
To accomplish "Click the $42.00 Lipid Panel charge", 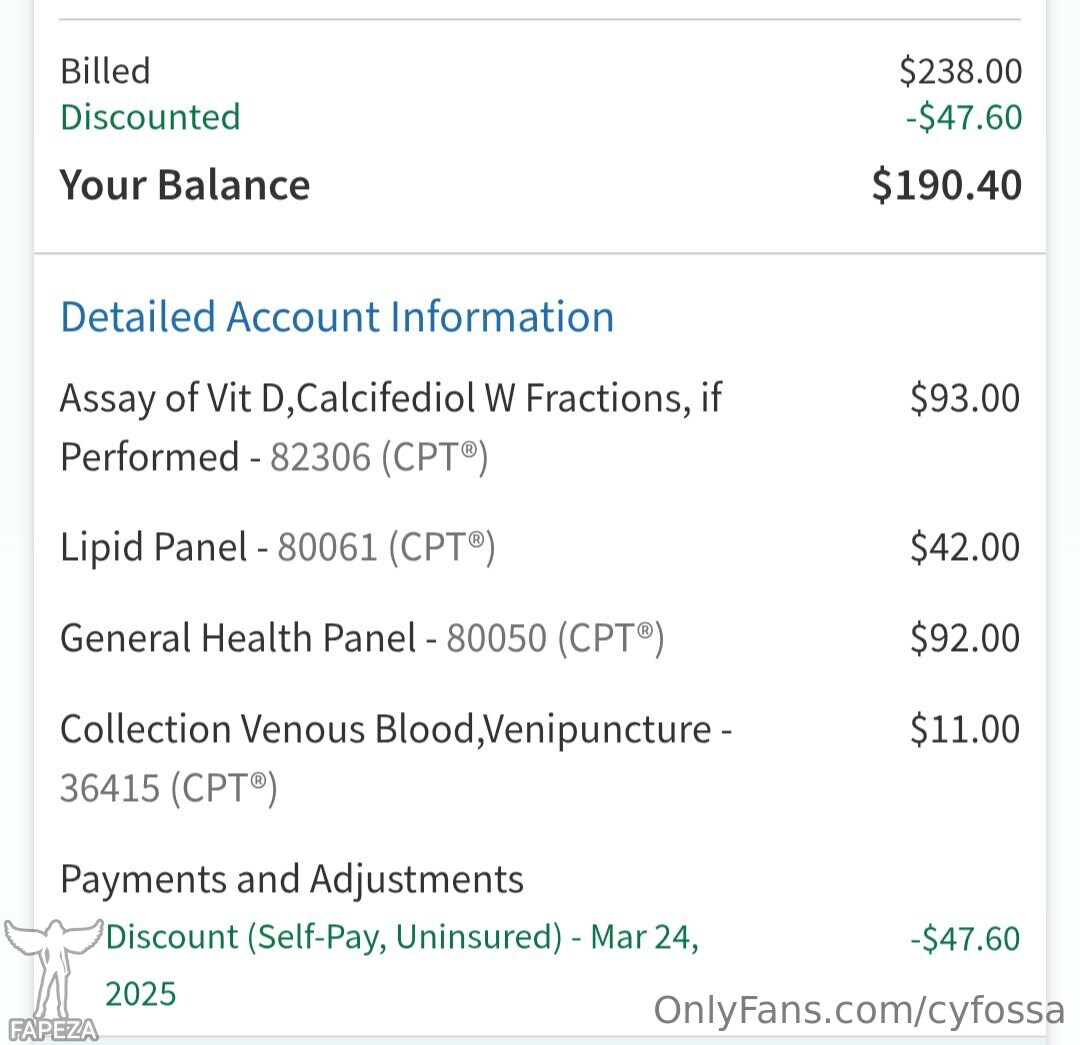I will pyautogui.click(x=964, y=548).
